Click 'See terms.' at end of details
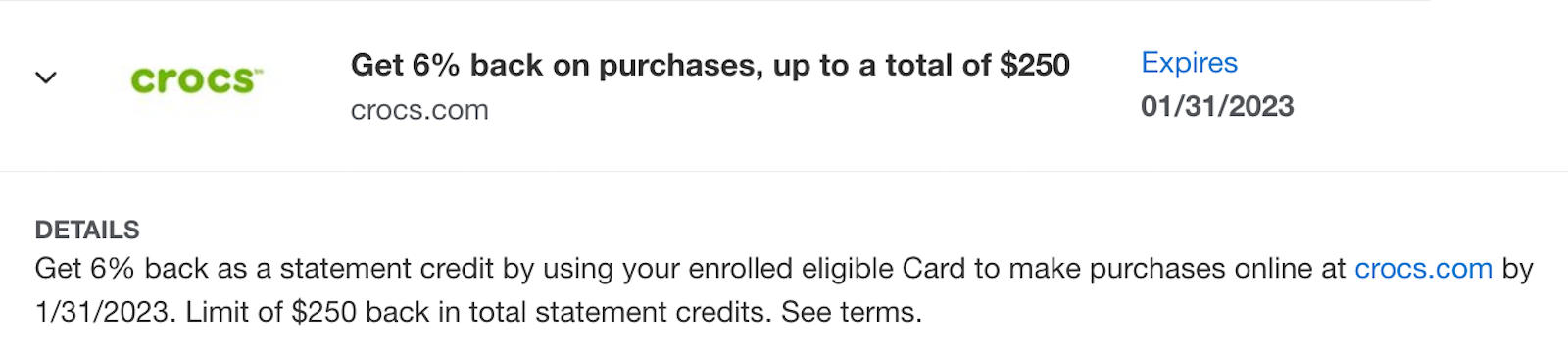The image size is (1568, 359). pos(852,312)
